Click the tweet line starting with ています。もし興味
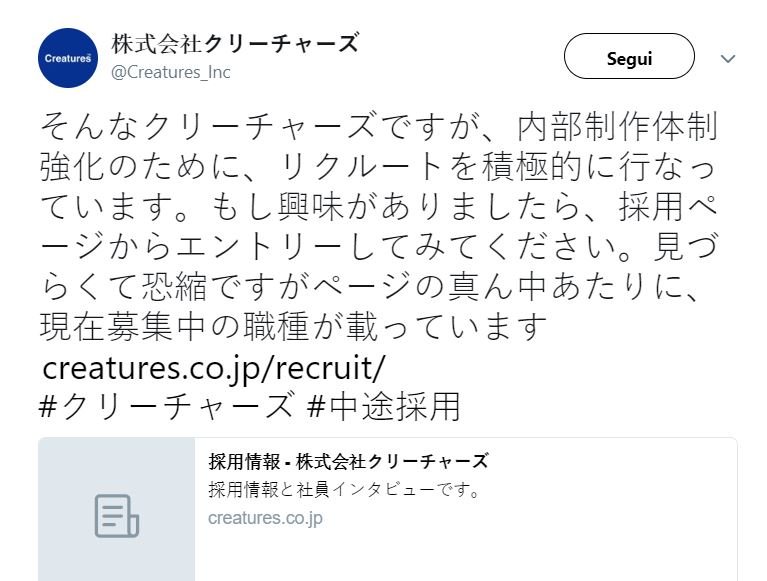Image resolution: width=767 pixels, height=581 pixels. click(379, 207)
